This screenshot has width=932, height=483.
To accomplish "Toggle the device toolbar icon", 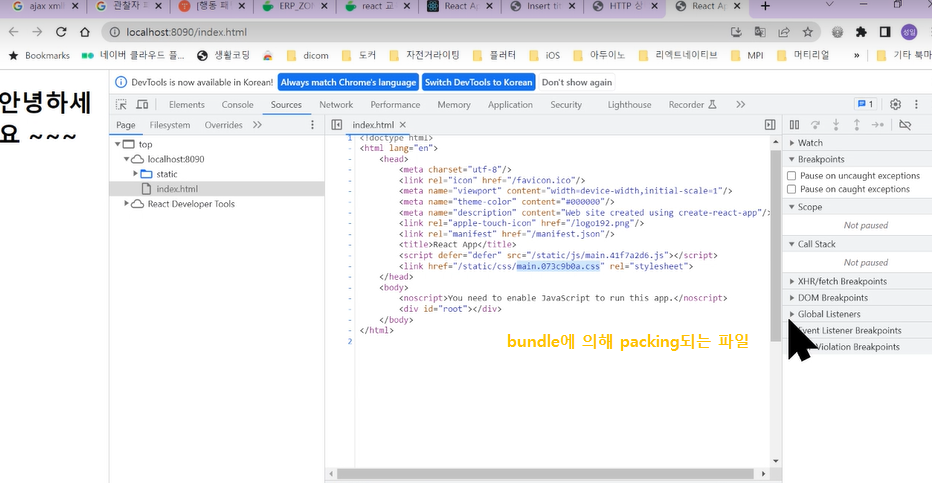I will [142, 105].
